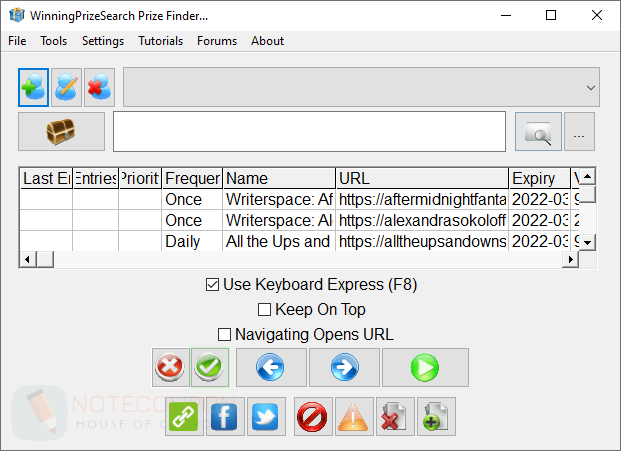
Task: Click the Facebook icon button
Action: (x=225, y=417)
